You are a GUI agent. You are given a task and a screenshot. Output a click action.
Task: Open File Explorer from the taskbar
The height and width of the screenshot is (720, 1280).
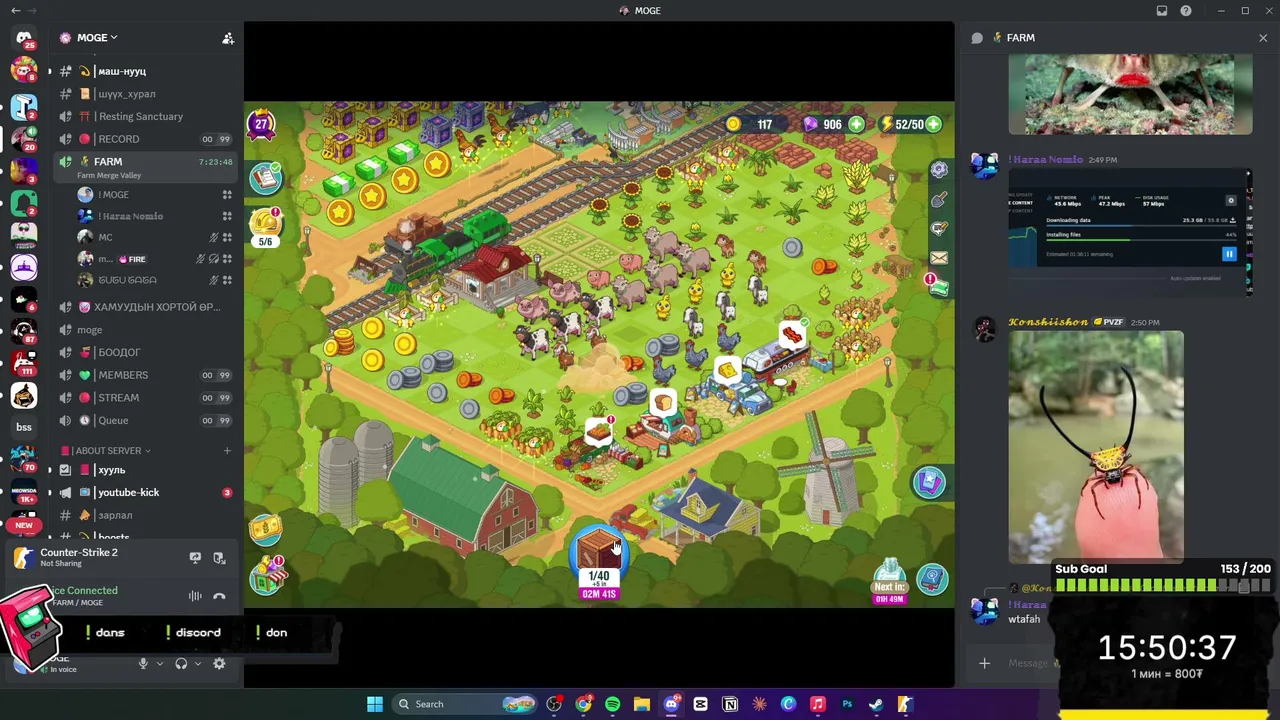pos(642,704)
